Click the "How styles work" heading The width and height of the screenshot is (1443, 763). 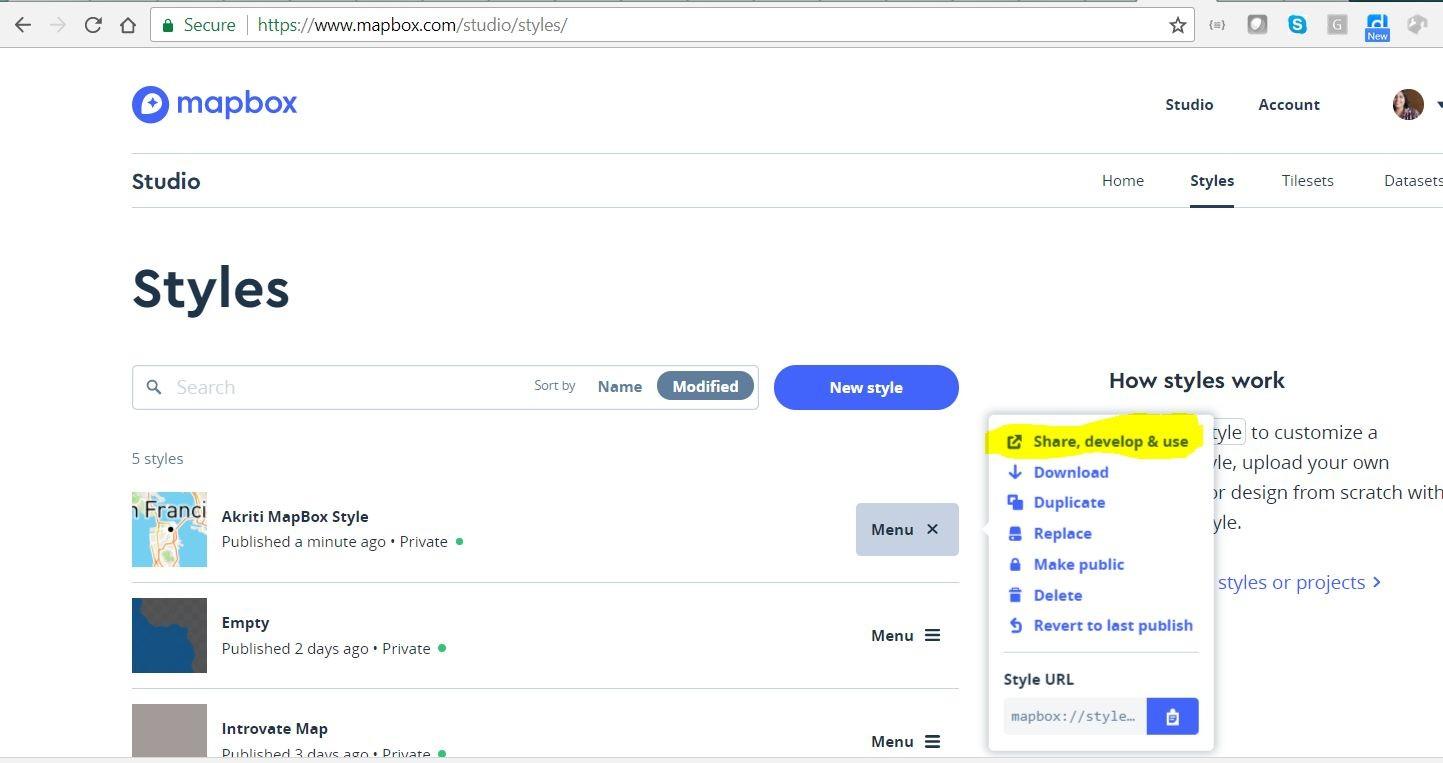pyautogui.click(x=1197, y=380)
